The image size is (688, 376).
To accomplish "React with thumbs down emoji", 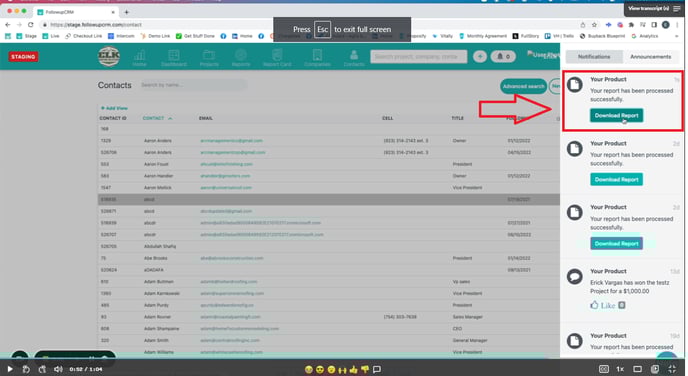I will click(365, 369).
